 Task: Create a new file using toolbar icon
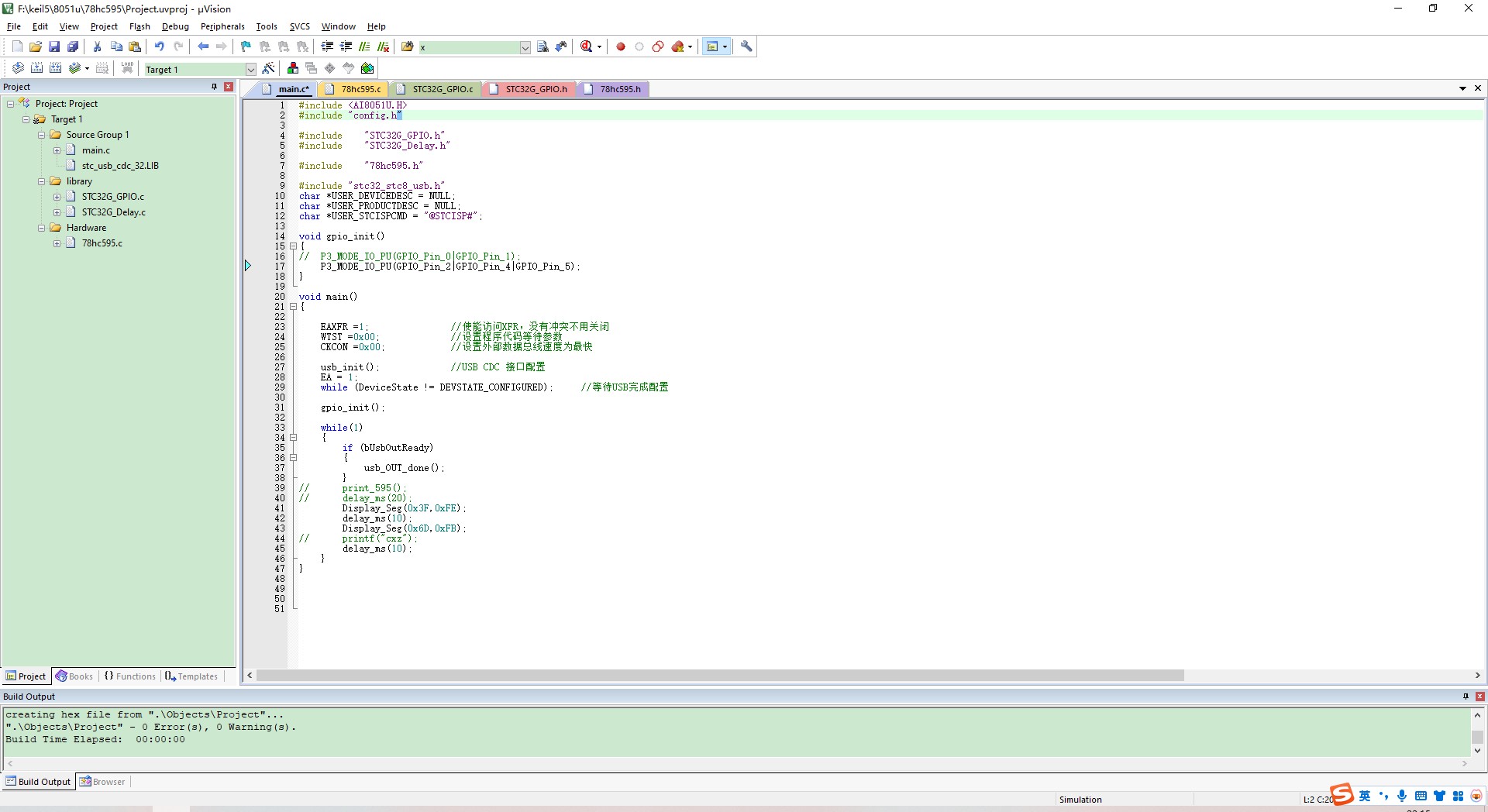17,46
